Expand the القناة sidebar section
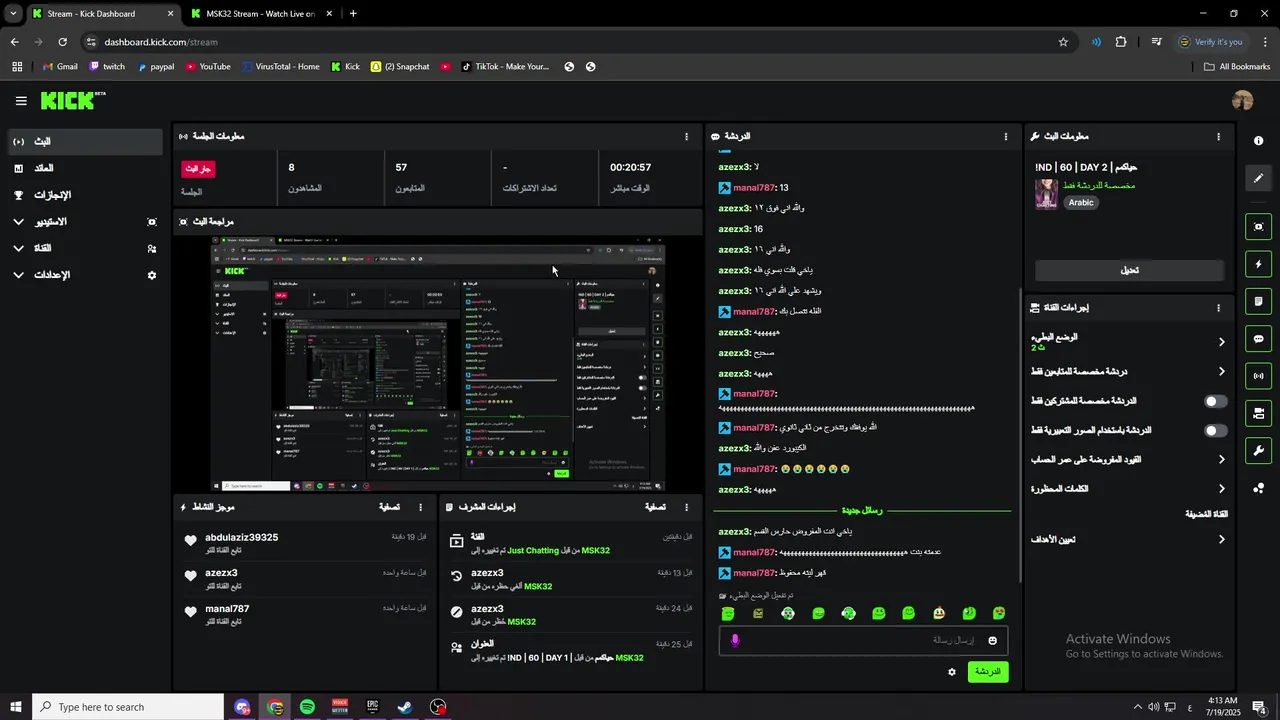The width and height of the screenshot is (1280, 720). pos(18,248)
